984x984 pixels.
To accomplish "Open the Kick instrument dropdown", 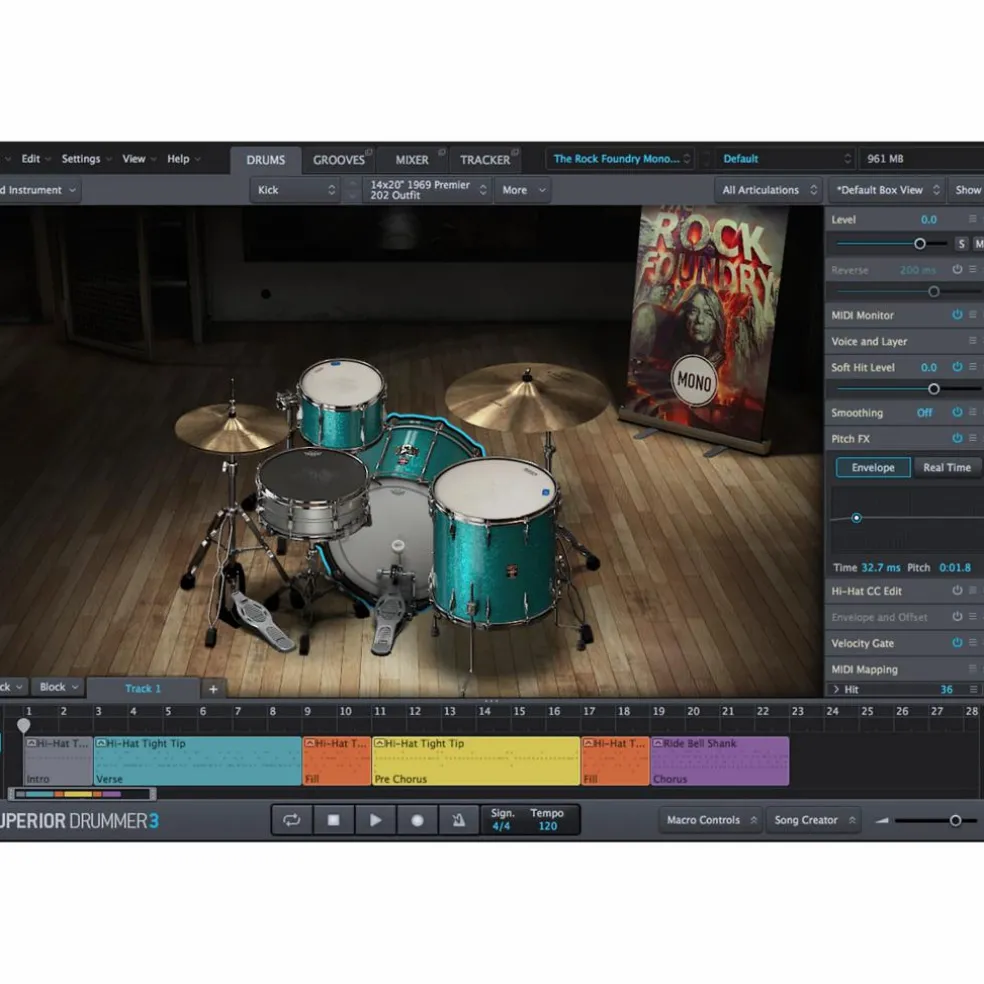I will click(296, 190).
